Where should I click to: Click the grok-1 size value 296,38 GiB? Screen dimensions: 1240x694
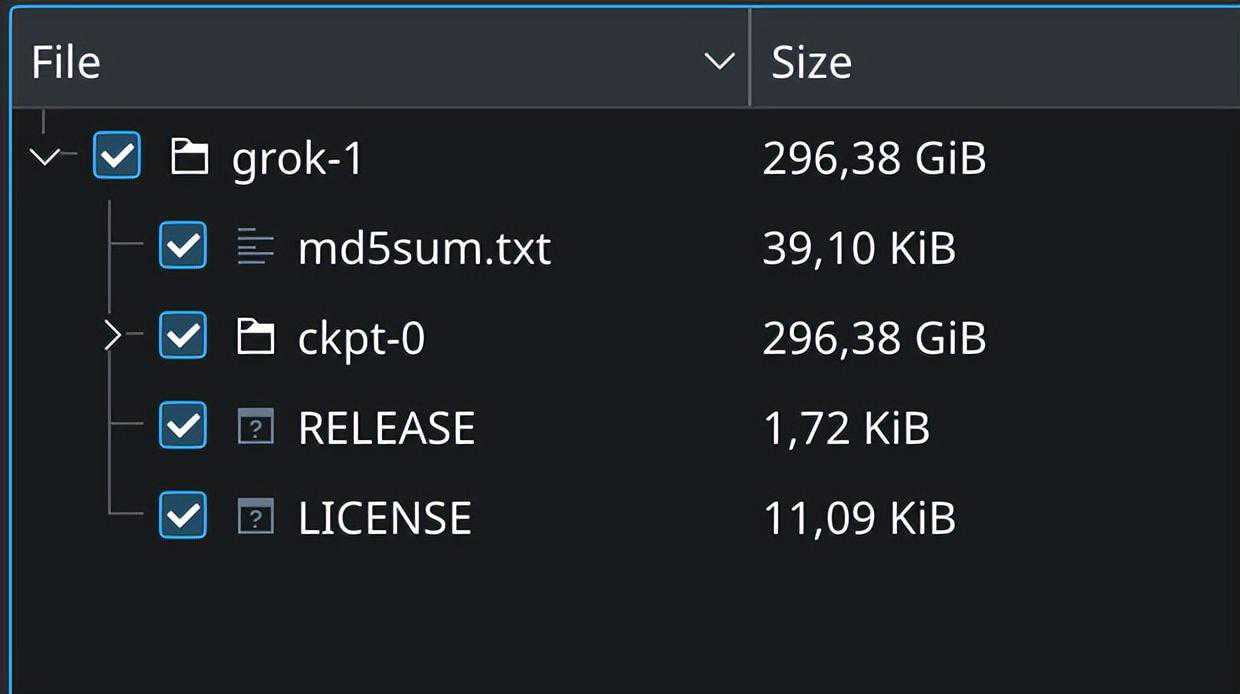tap(874, 158)
